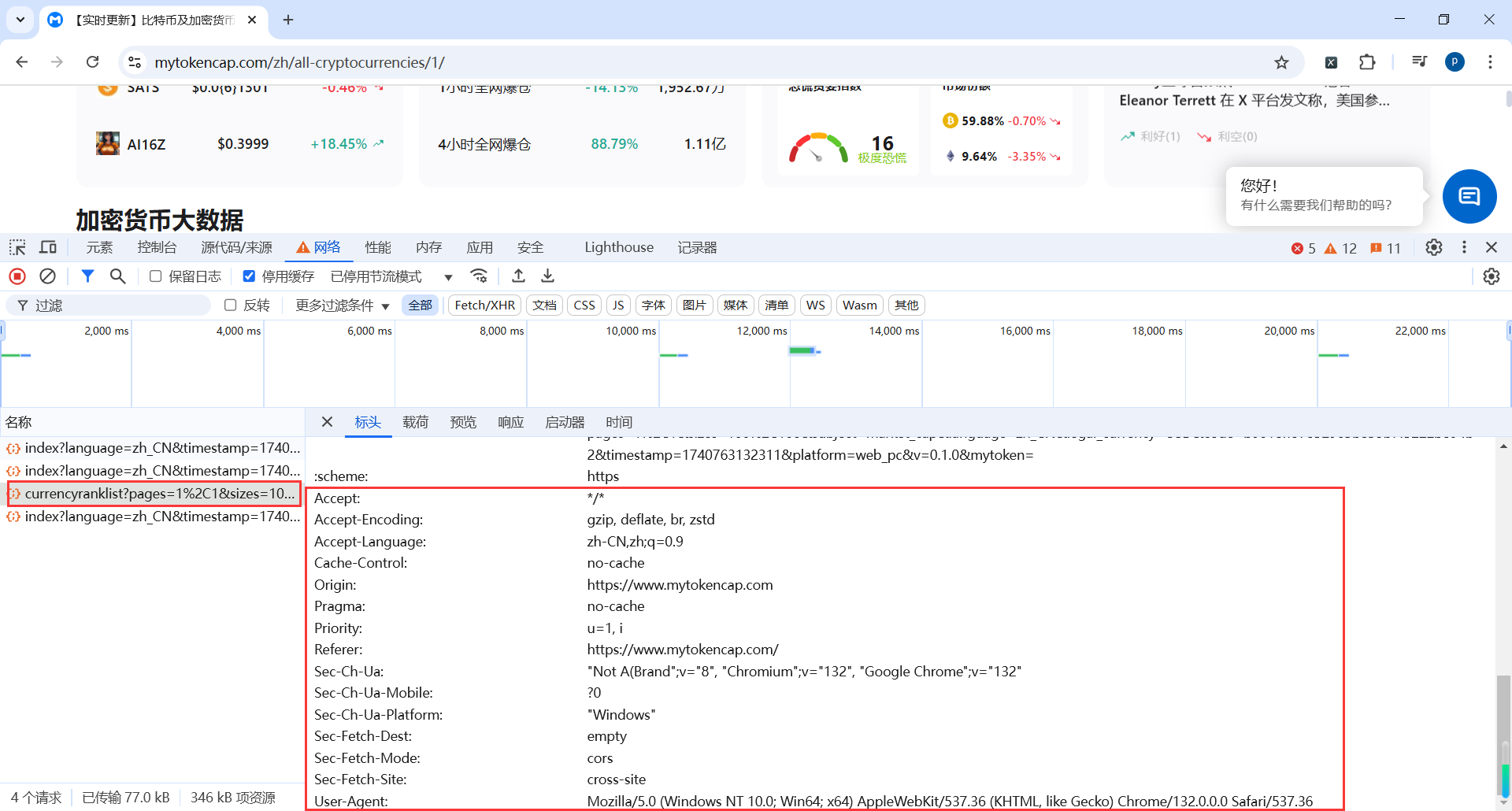
Task: Export HAR file with download arrow
Action: [548, 276]
